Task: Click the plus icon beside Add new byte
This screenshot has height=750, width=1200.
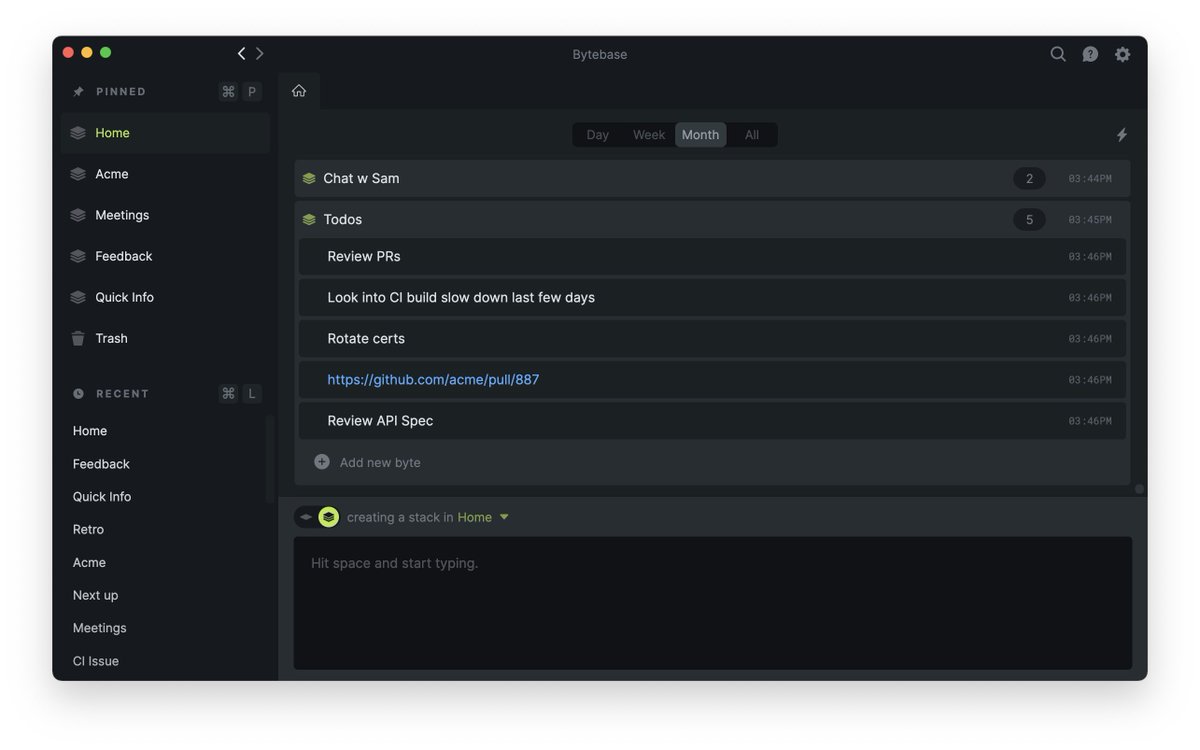Action: [x=322, y=462]
